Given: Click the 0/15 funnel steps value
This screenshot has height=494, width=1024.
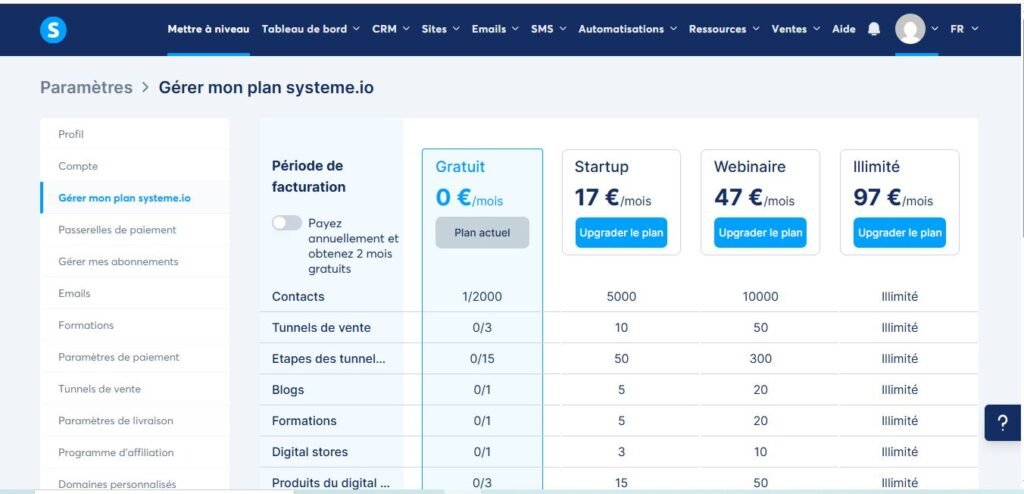Looking at the screenshot, I should tap(482, 359).
